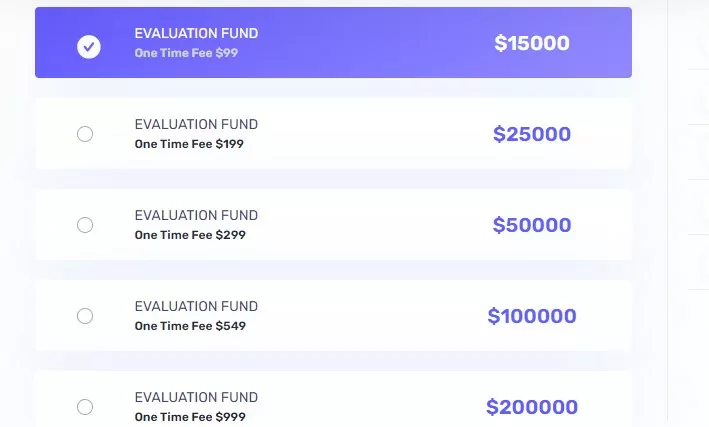Viewport: 709px width, 427px height.
Task: Click the $100000 price label
Action: [532, 316]
